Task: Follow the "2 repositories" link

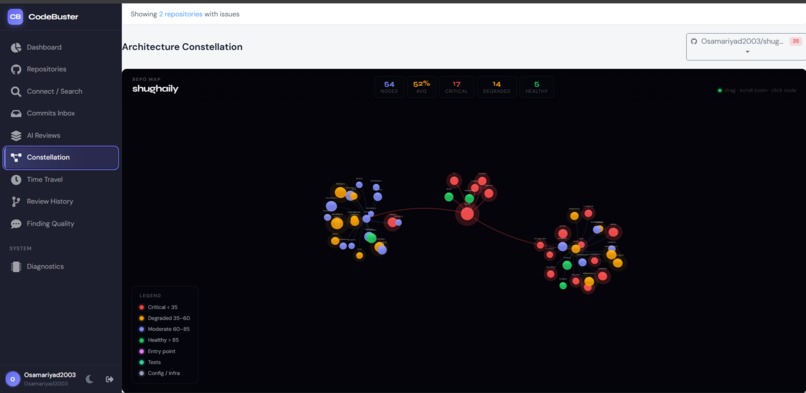Action: (x=180, y=14)
